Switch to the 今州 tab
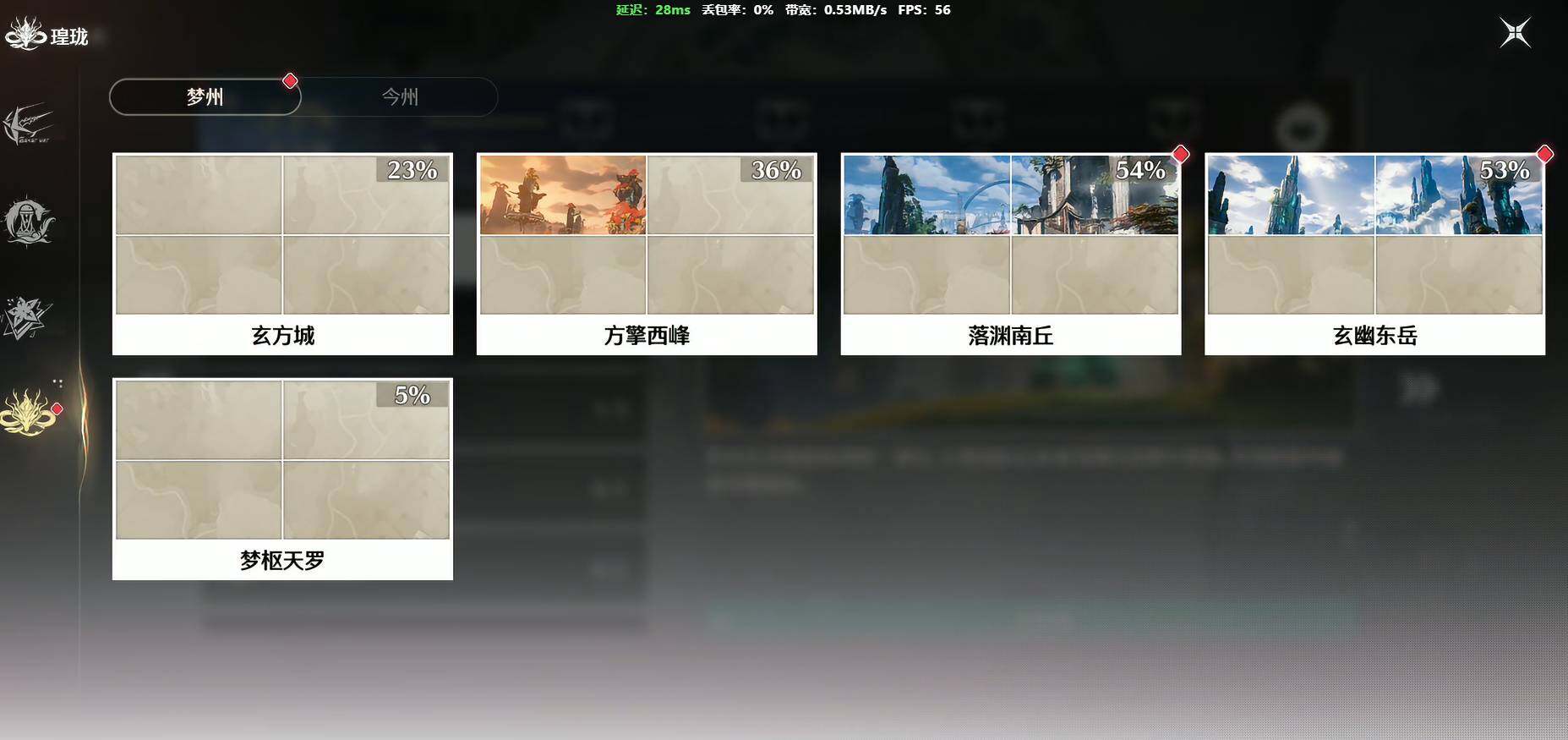The width and height of the screenshot is (1568, 740). pyautogui.click(x=400, y=96)
